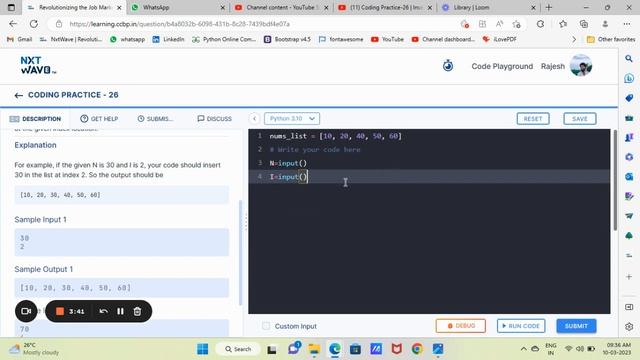Viewport: 640px width, 360px height.
Task: Open the Favorites list icon
Action: coord(563,24)
